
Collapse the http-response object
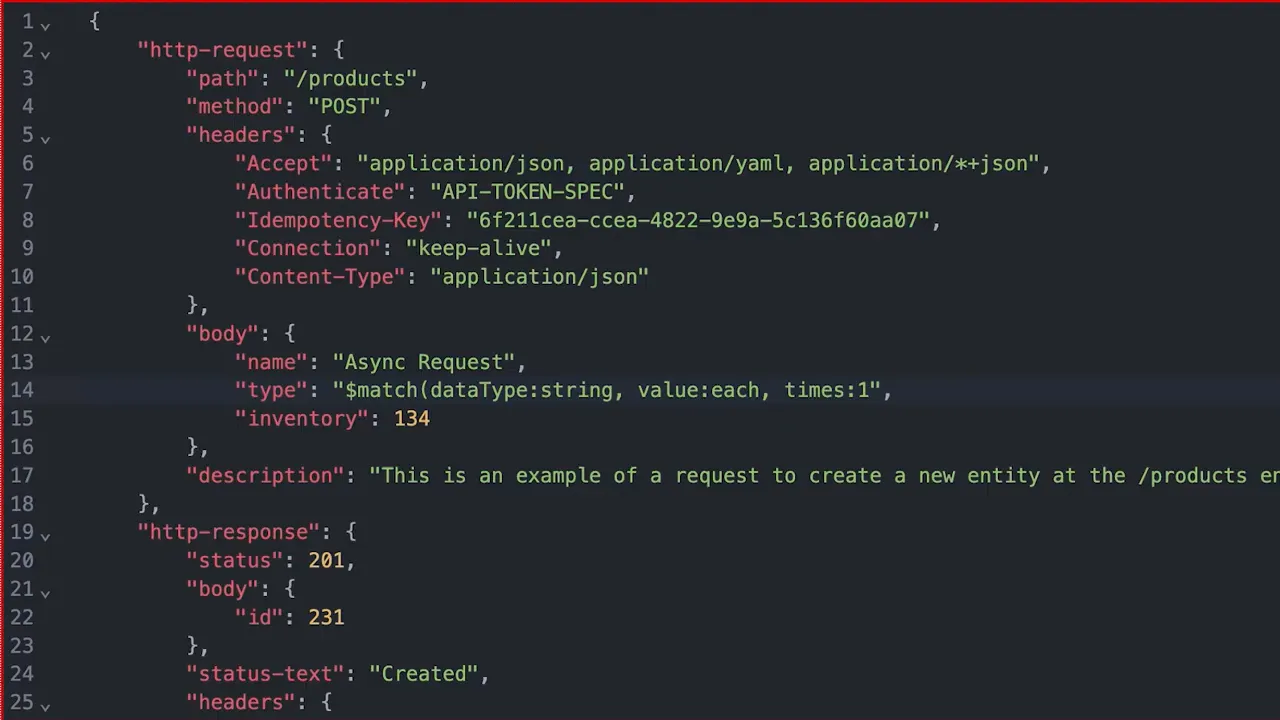pos(44,534)
